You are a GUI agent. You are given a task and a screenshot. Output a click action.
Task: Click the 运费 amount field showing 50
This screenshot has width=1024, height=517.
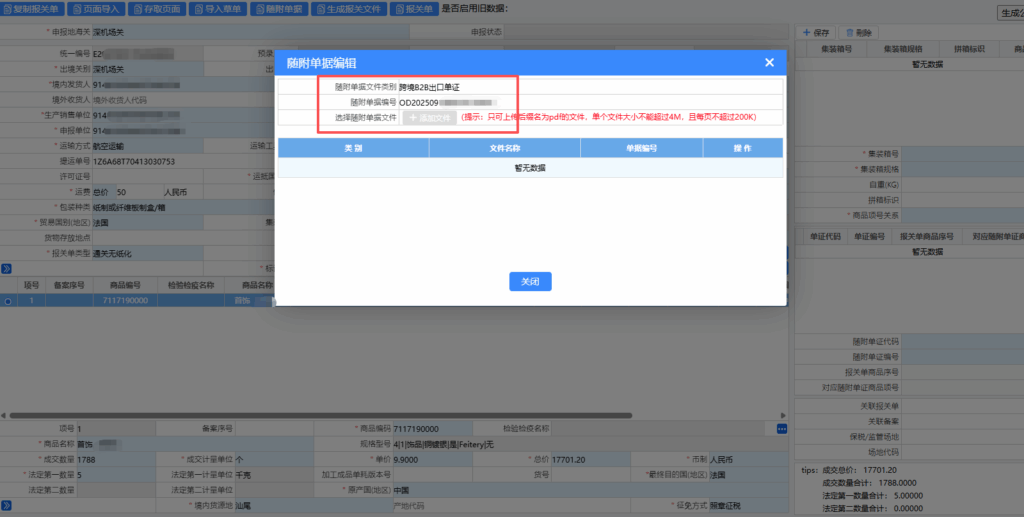point(138,193)
